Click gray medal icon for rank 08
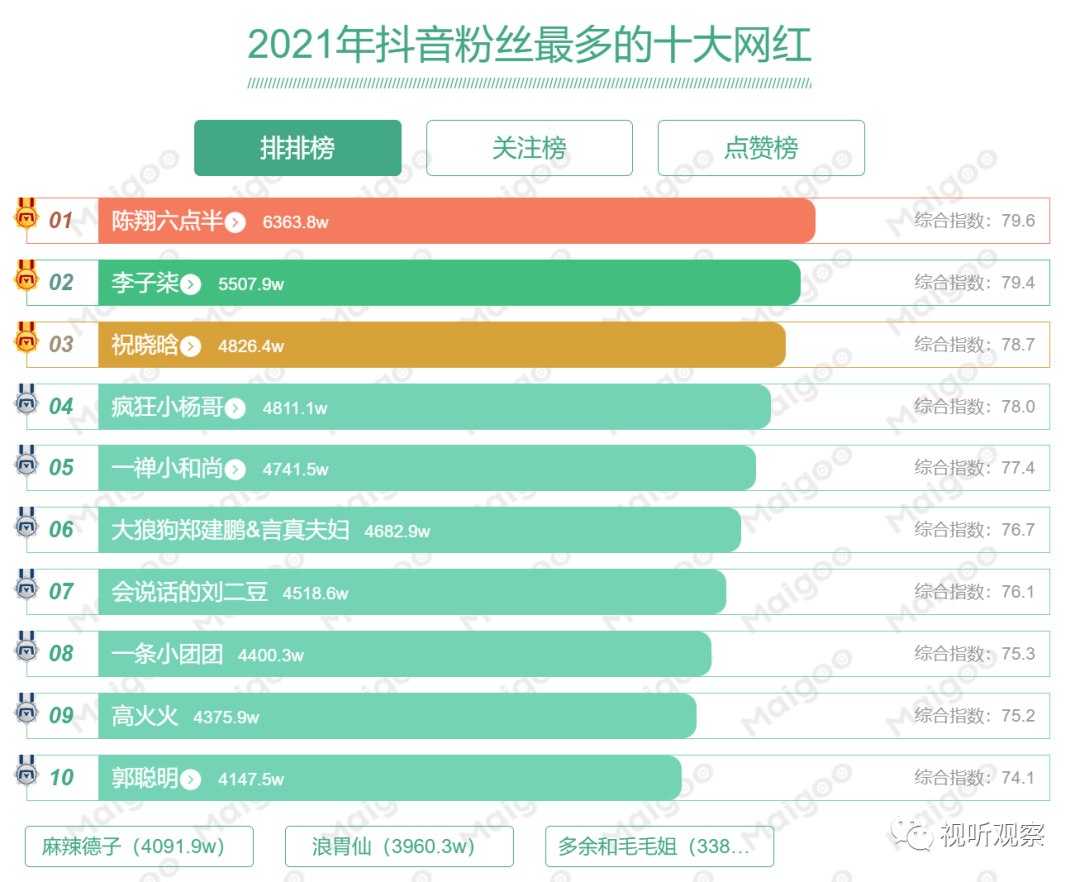The width and height of the screenshot is (1080, 882). click(26, 647)
